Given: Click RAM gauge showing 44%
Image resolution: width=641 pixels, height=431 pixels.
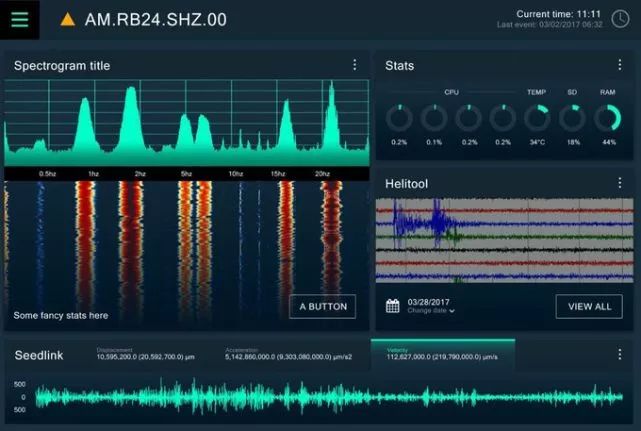Looking at the screenshot, I should [x=608, y=118].
